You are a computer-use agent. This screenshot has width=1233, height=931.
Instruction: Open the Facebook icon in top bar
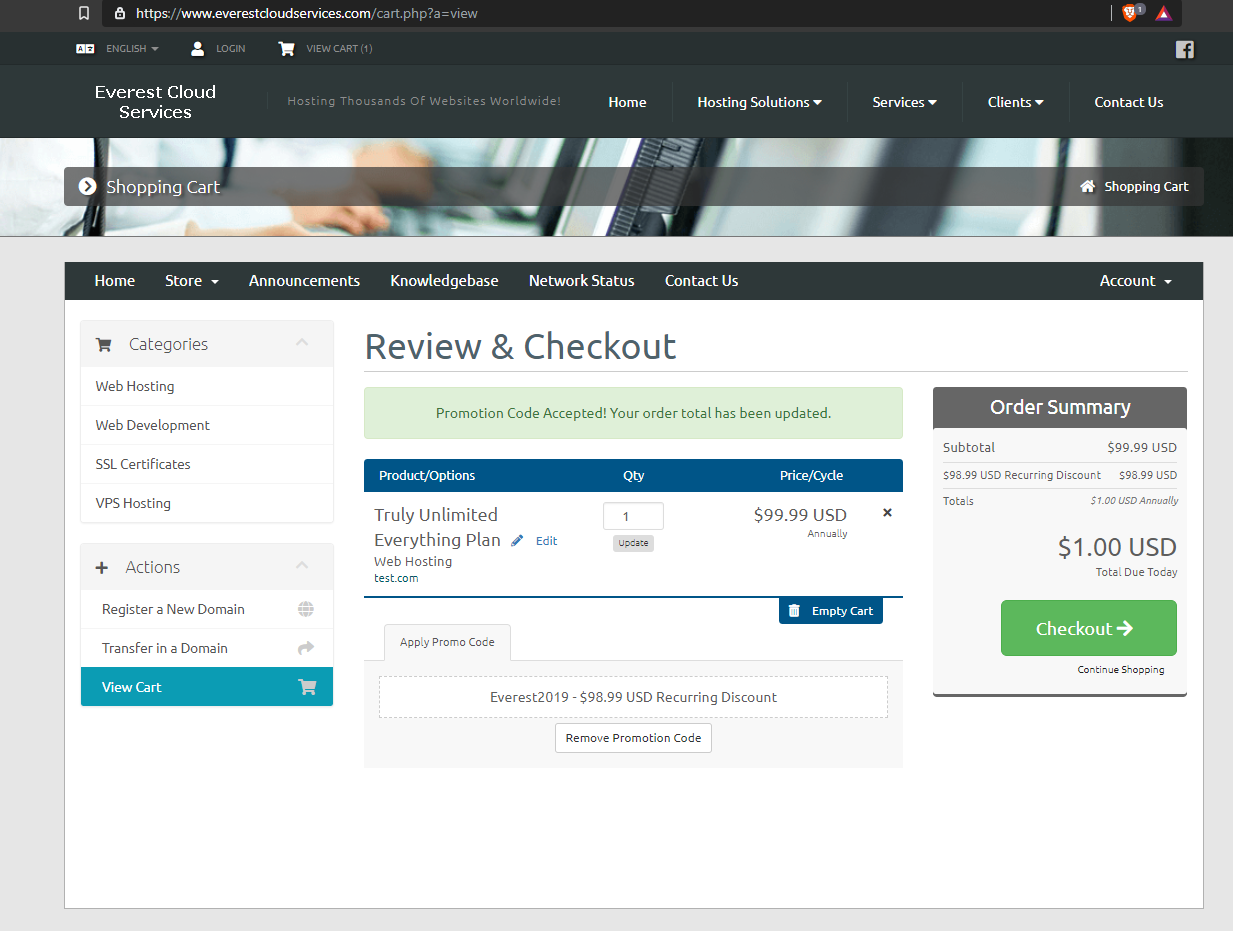point(1185,49)
